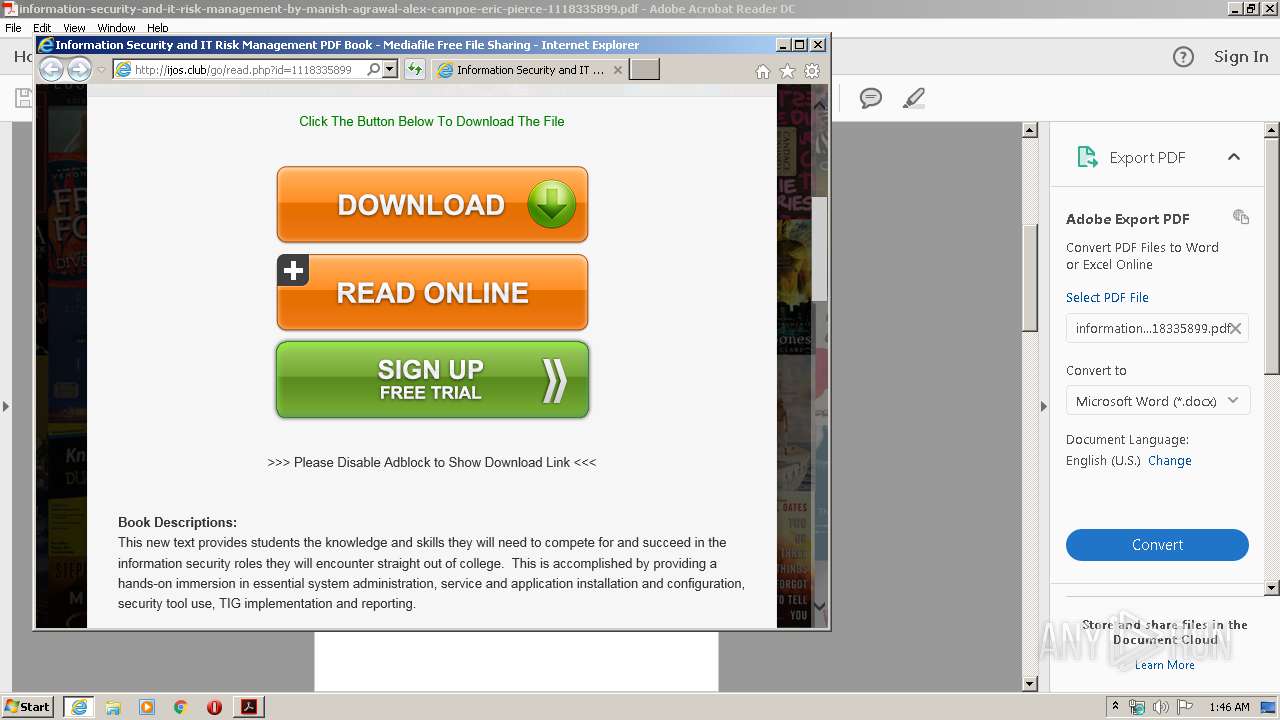The image size is (1280, 720).
Task: Click the Export PDF panel icon
Action: coord(1087,157)
